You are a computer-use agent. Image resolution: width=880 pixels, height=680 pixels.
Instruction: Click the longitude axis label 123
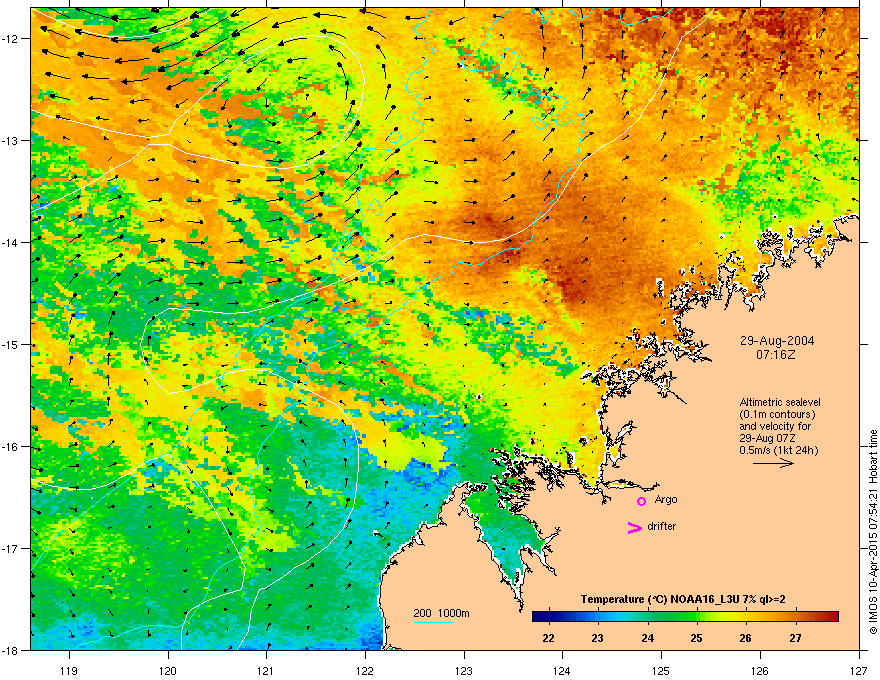pyautogui.click(x=464, y=671)
